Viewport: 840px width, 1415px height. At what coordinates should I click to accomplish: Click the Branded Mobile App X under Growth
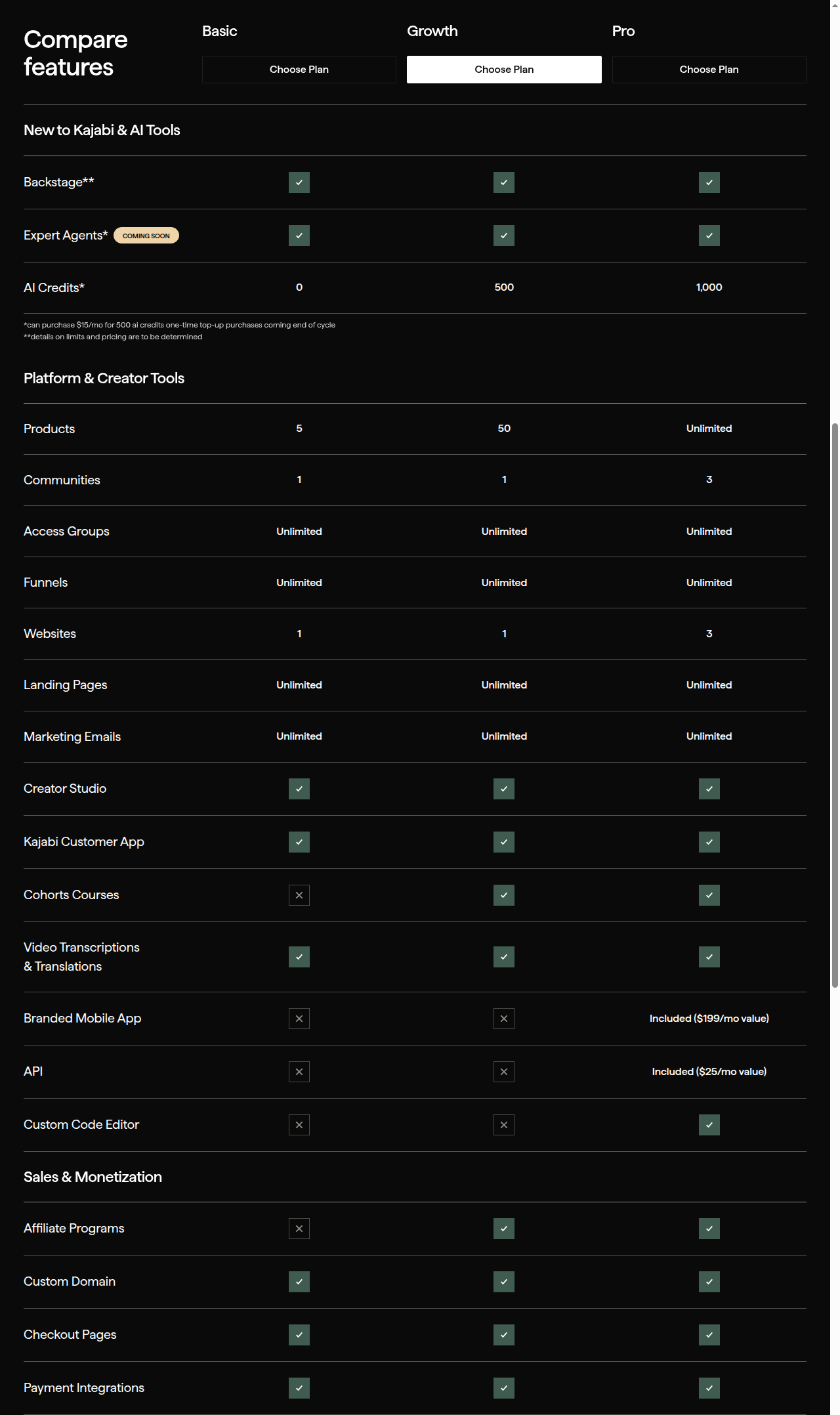pos(504,1019)
